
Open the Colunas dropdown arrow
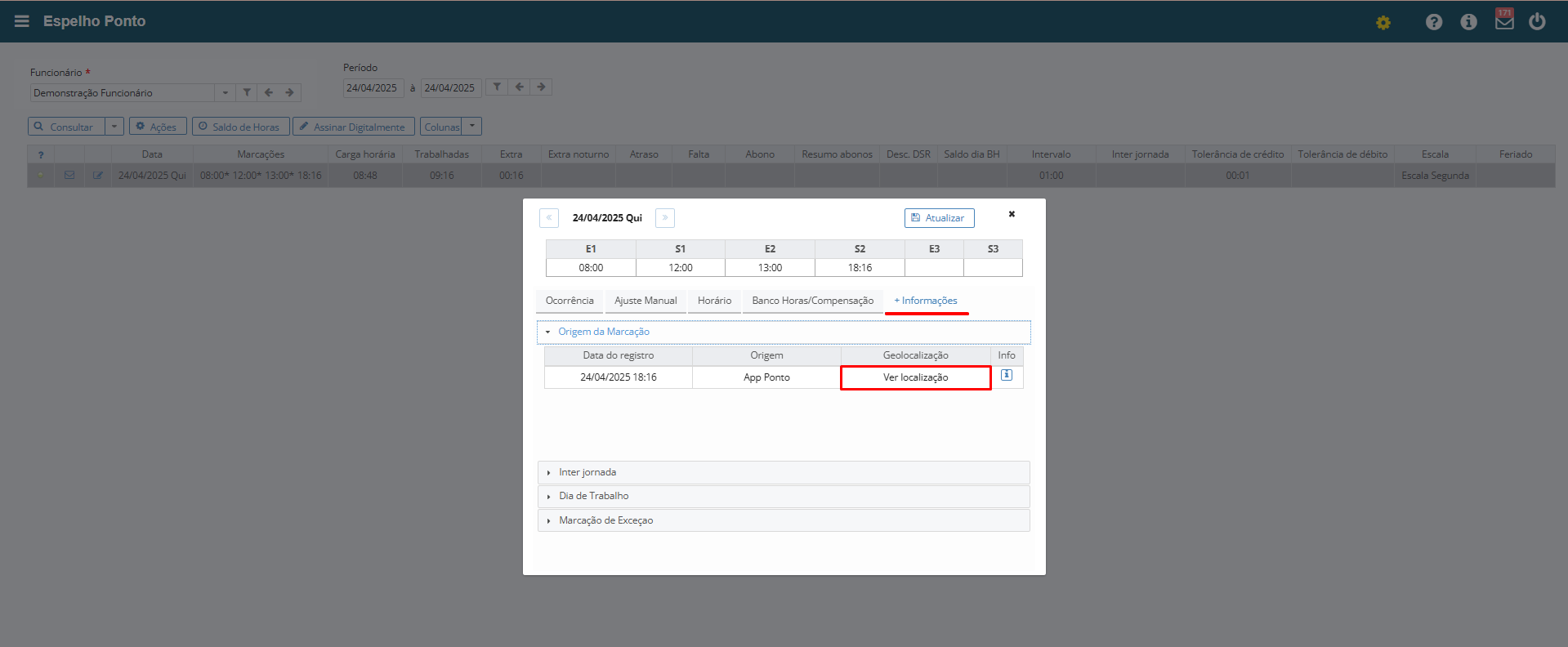click(472, 127)
